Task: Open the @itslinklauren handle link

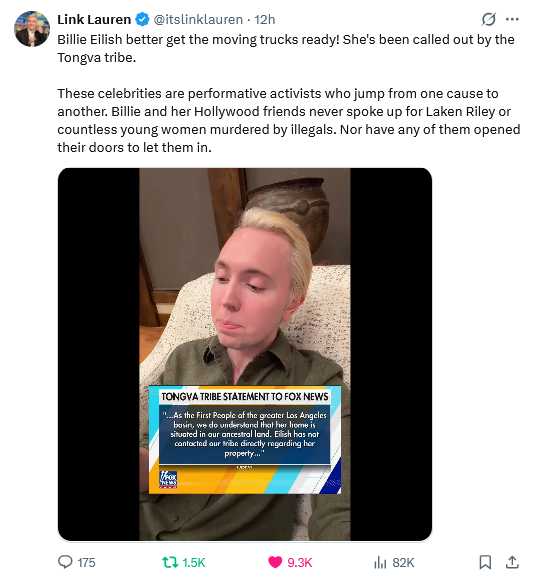Action: coord(198,19)
